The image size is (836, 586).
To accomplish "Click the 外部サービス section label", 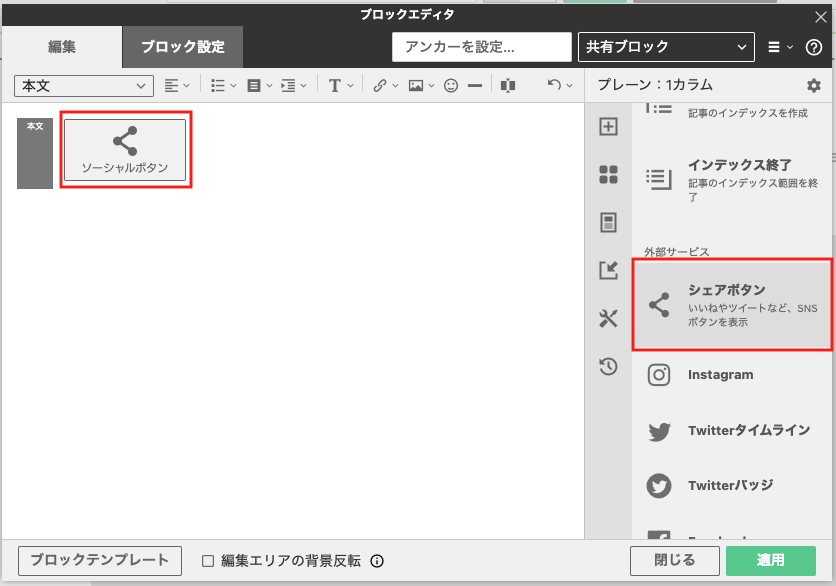I will pyautogui.click(x=677, y=252).
